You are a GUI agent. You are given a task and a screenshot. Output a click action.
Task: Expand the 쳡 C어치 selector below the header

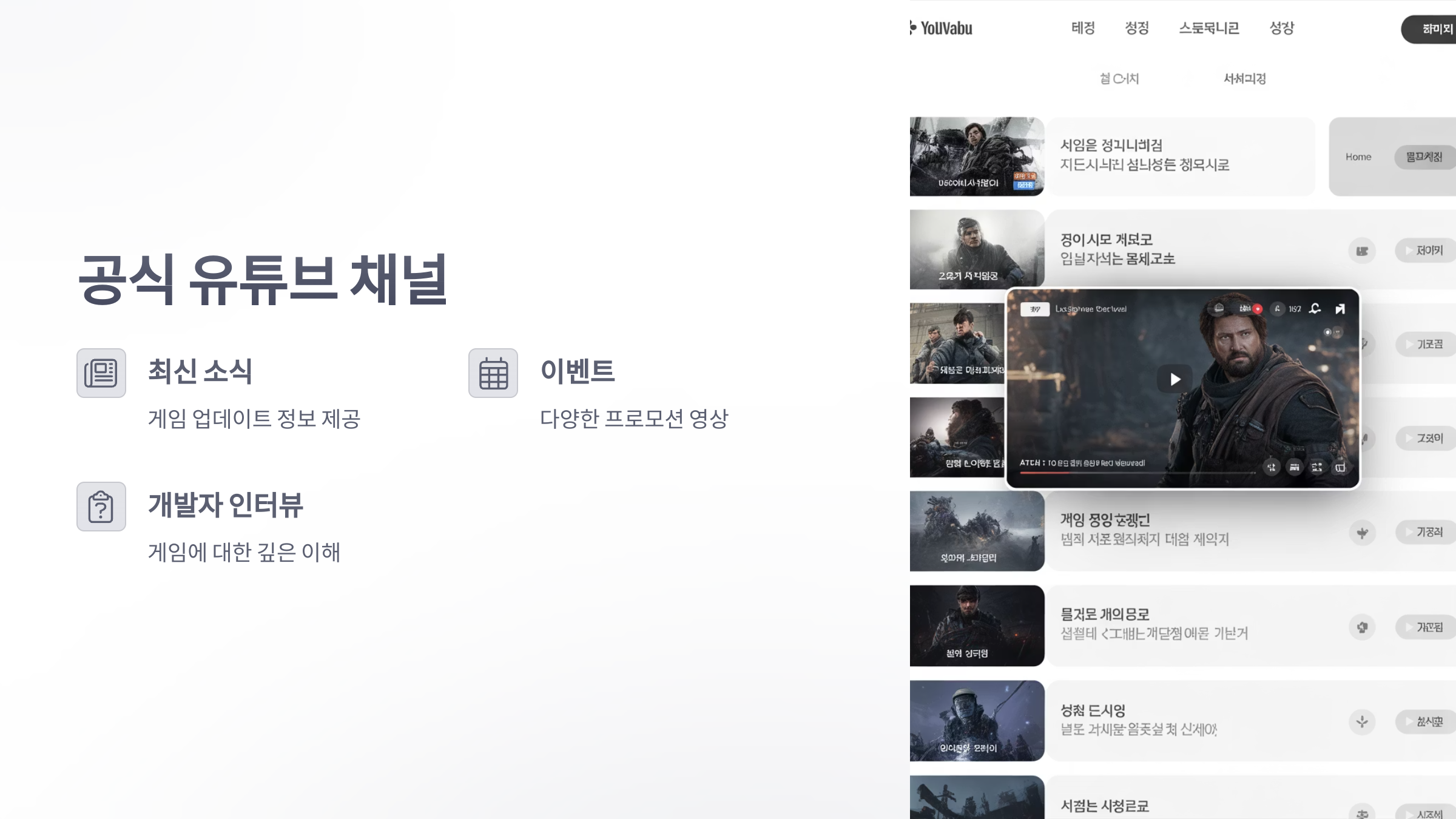(1120, 78)
